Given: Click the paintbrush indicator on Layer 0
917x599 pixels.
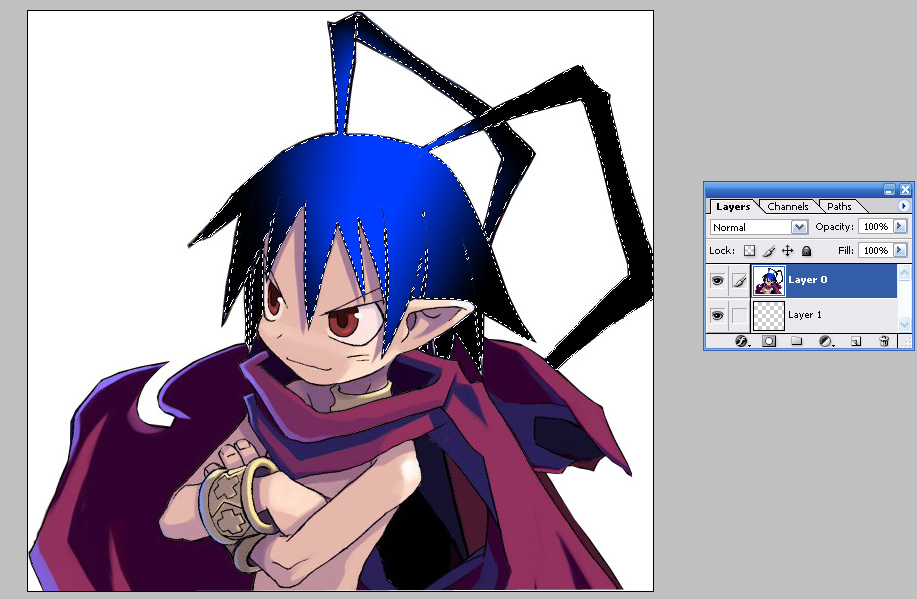Looking at the screenshot, I should point(739,281).
